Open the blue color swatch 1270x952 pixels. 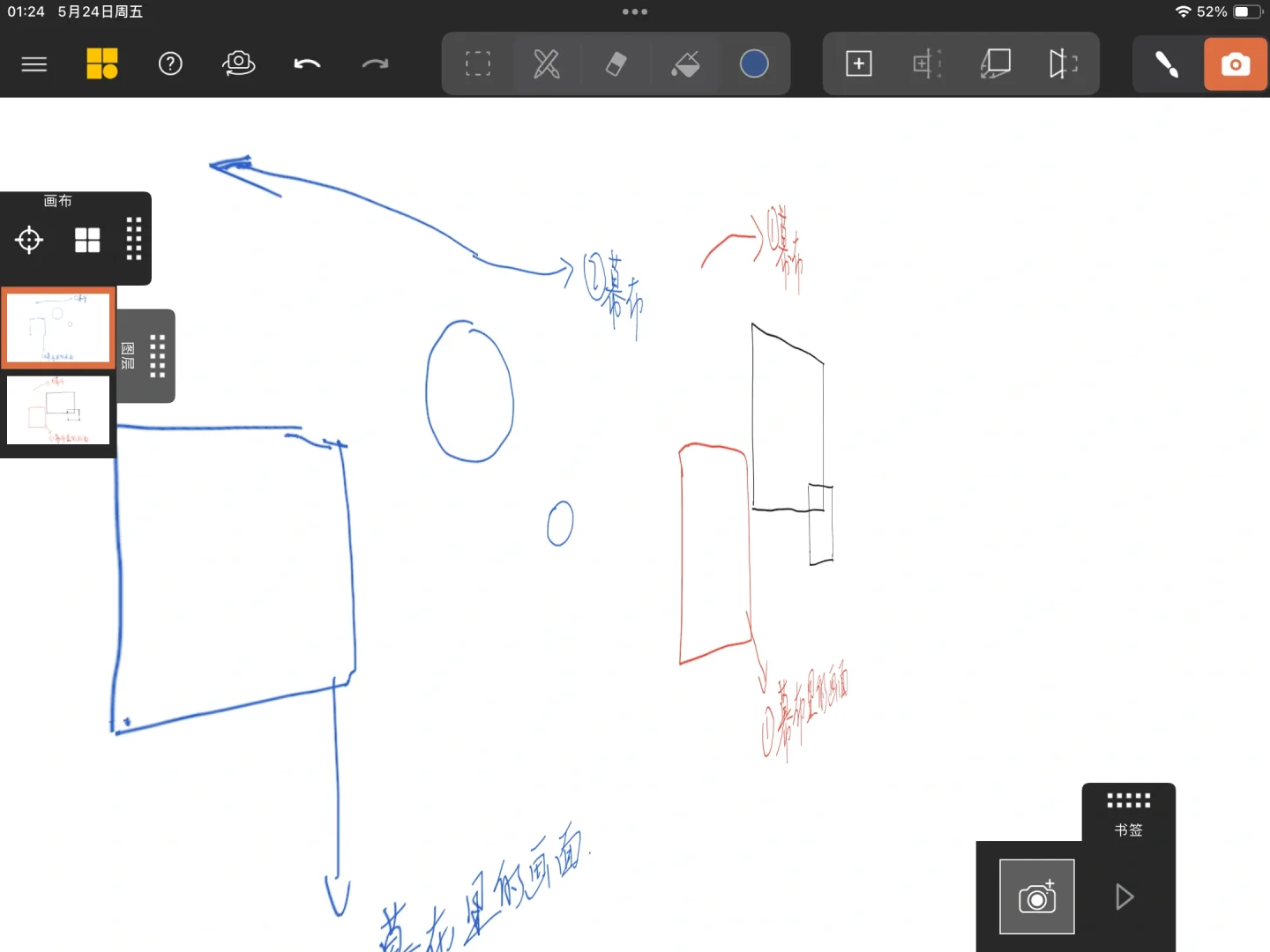[754, 63]
